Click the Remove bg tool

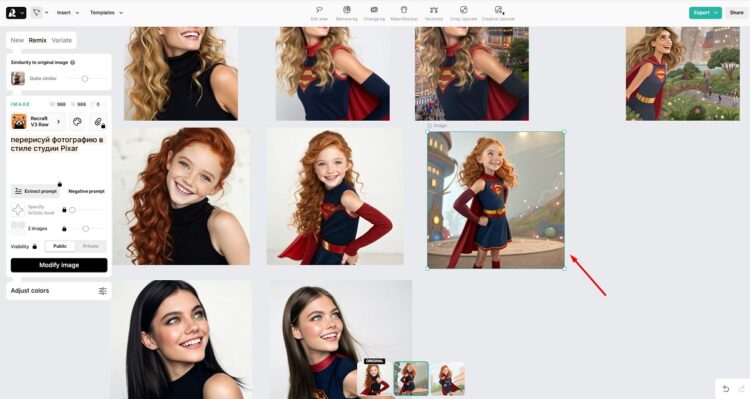click(x=347, y=13)
